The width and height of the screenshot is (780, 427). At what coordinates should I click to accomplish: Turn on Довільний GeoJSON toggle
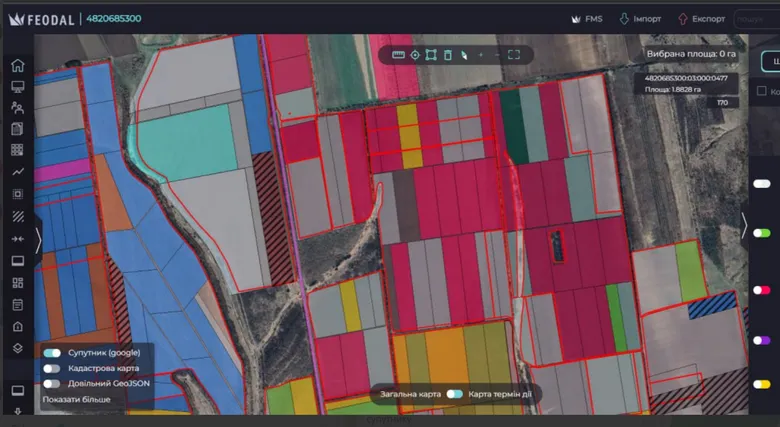pos(52,384)
